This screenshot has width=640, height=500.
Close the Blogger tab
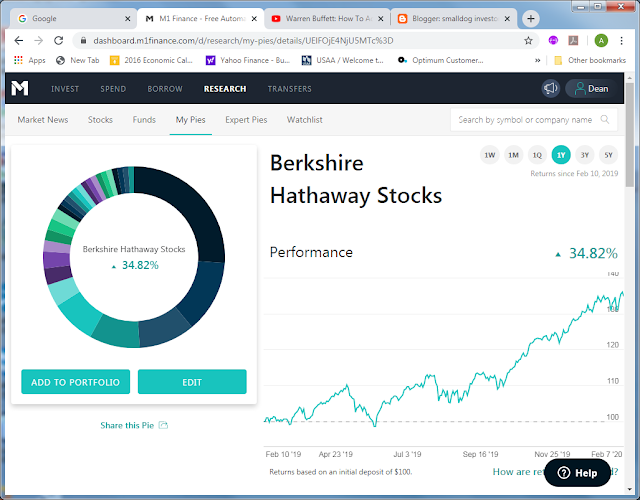[x=507, y=19]
